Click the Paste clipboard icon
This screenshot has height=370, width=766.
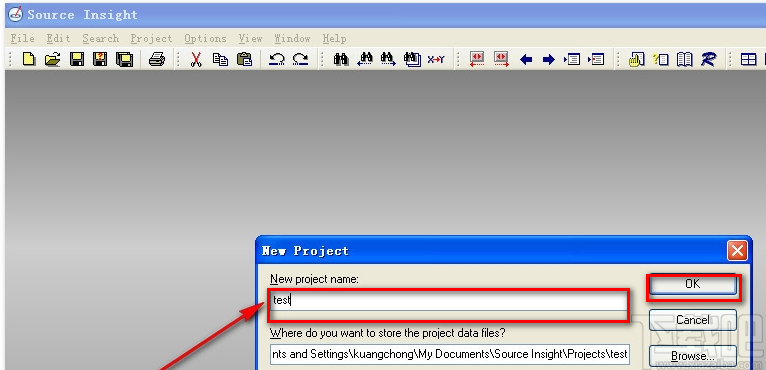(x=244, y=60)
